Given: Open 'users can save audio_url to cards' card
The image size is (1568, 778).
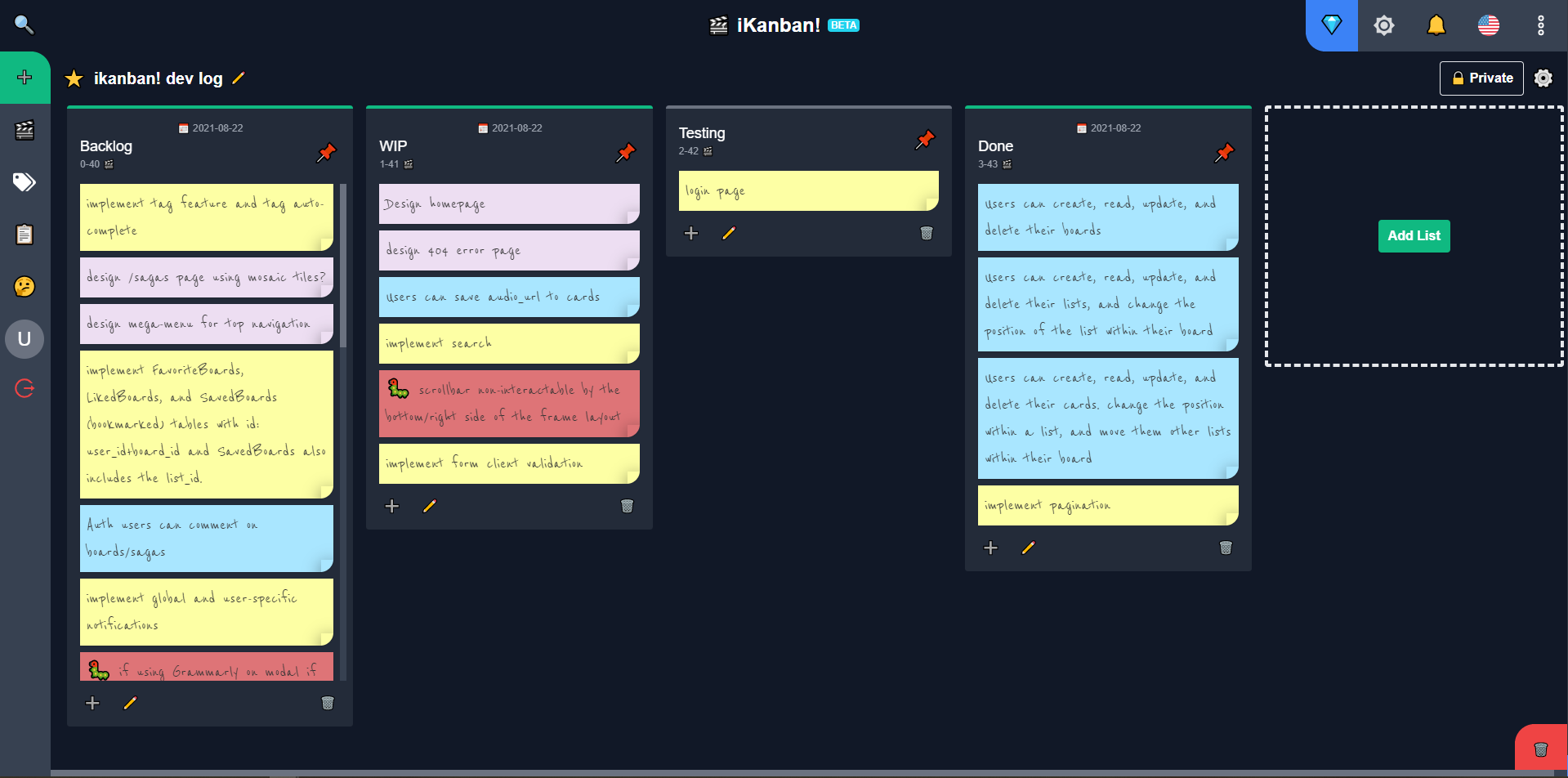Looking at the screenshot, I should tap(509, 297).
